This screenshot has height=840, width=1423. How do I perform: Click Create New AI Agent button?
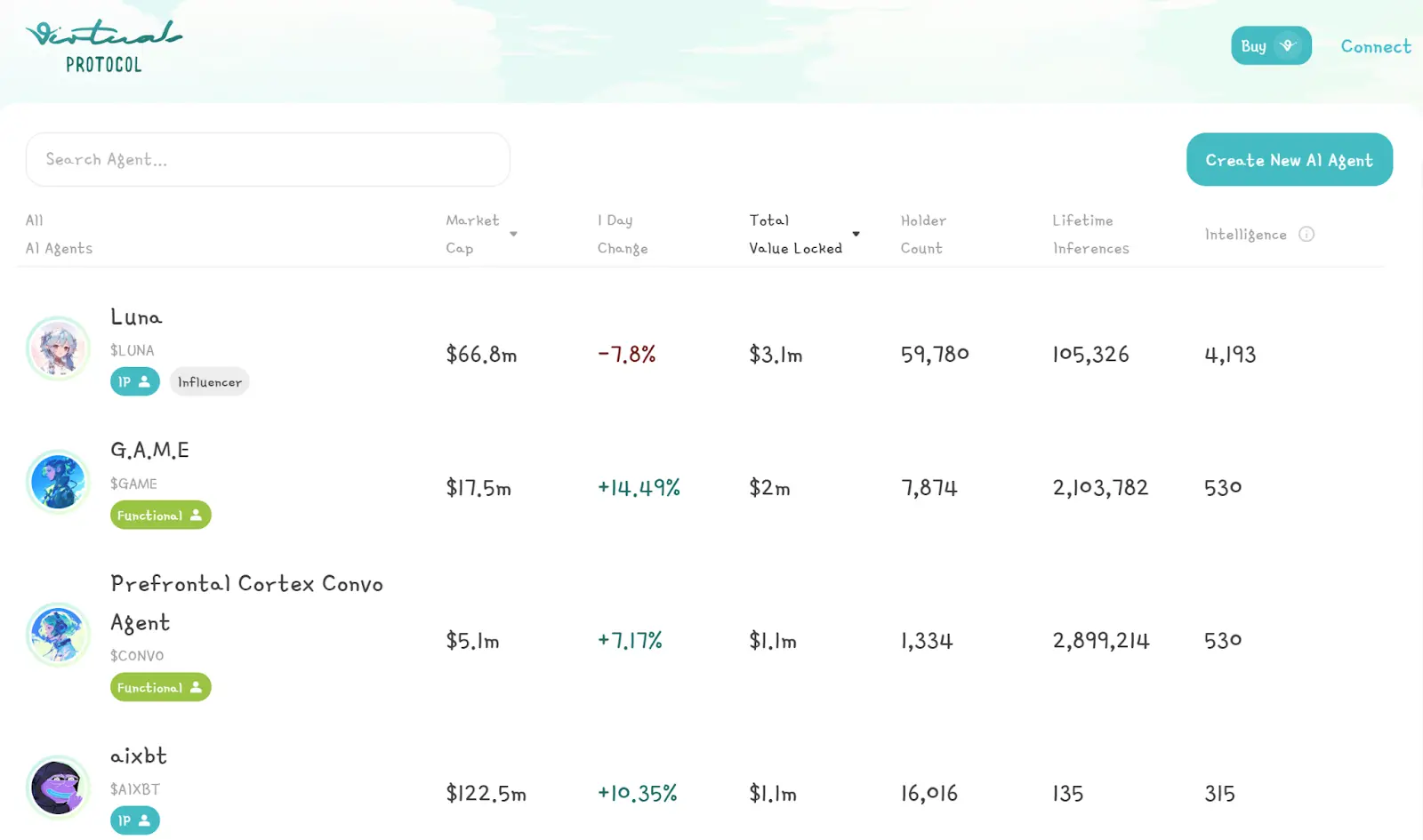(1289, 160)
